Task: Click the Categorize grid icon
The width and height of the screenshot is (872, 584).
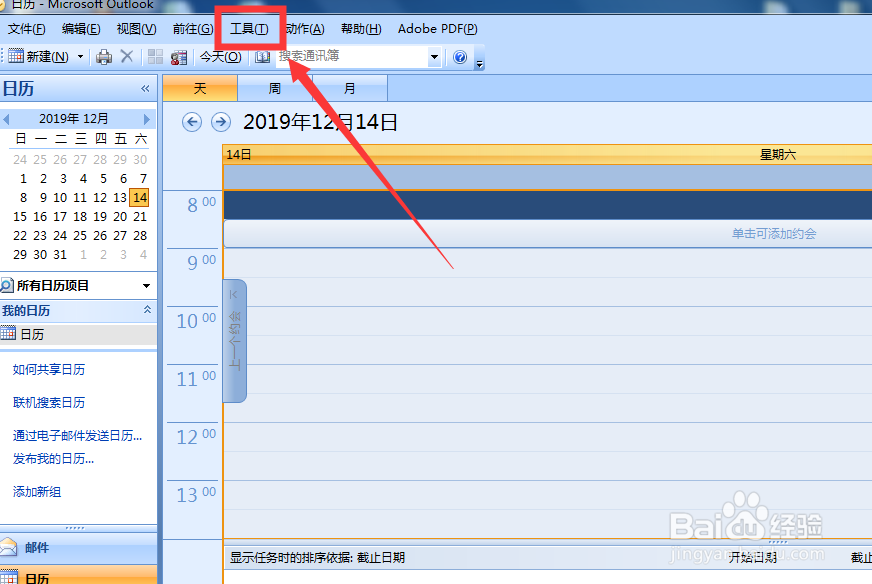Action: pos(155,57)
